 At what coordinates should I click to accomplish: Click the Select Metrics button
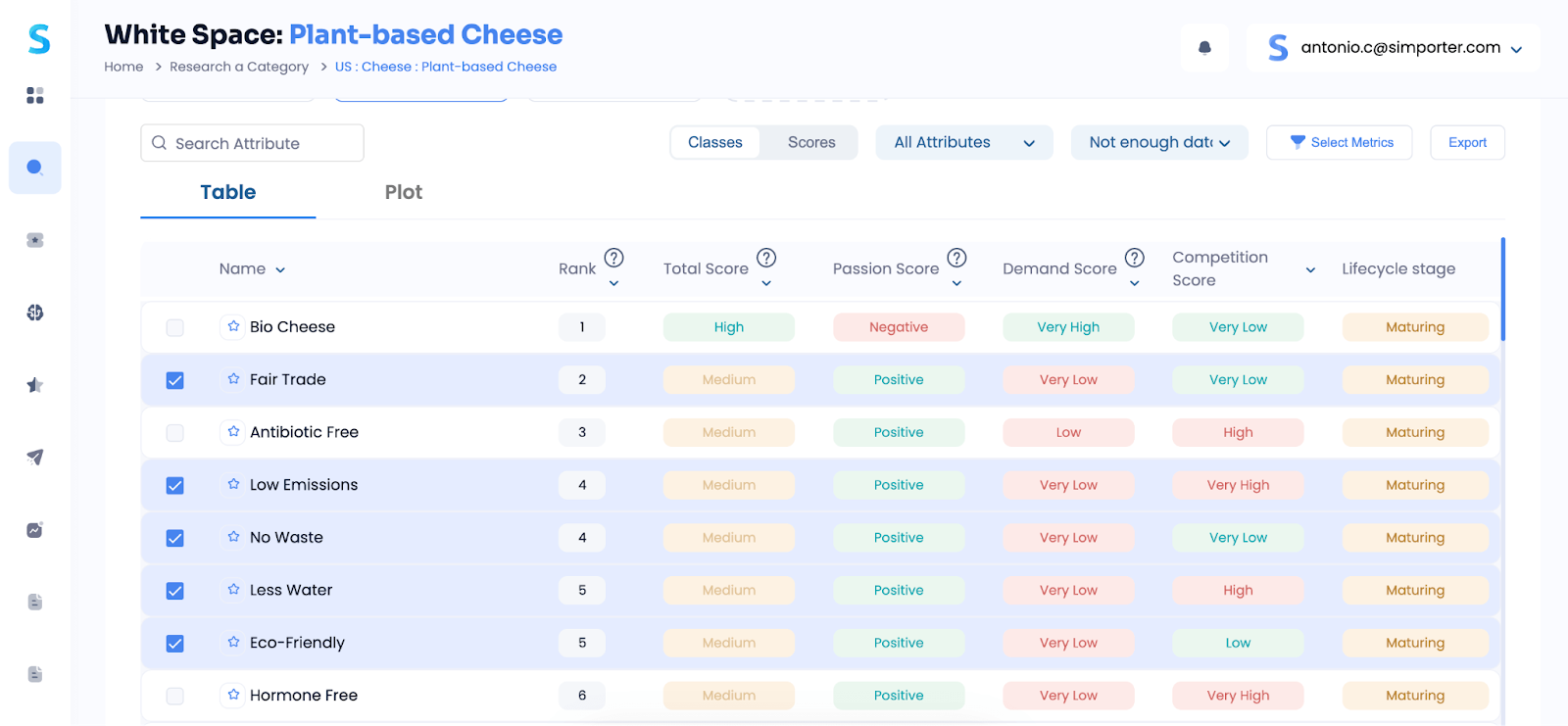1339,142
